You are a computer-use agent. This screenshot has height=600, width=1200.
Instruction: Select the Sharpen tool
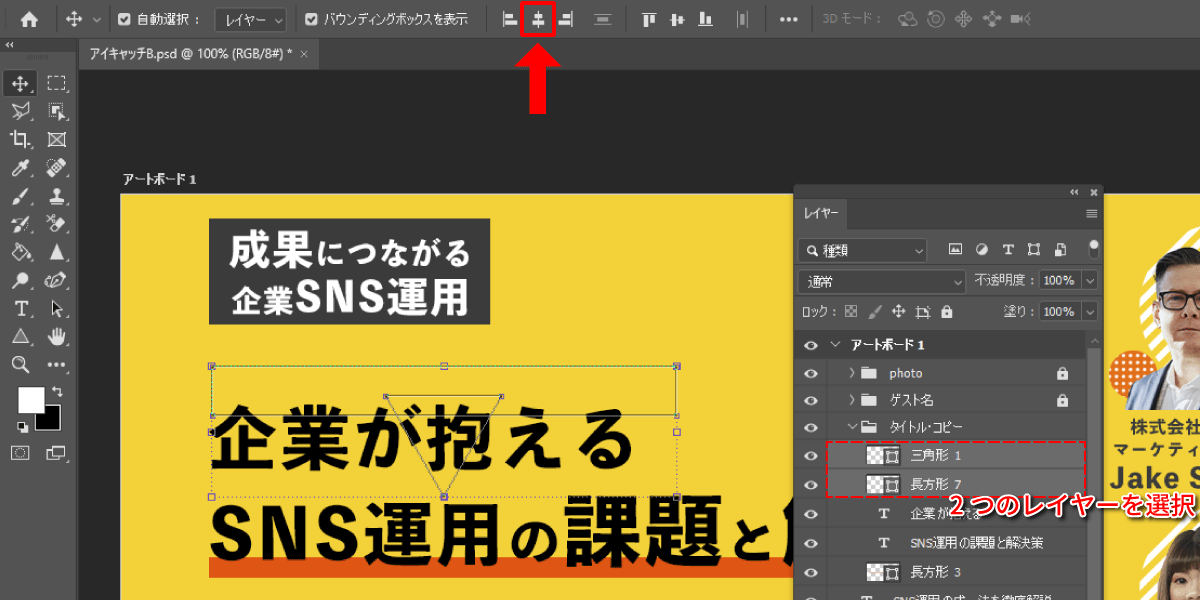pos(57,251)
